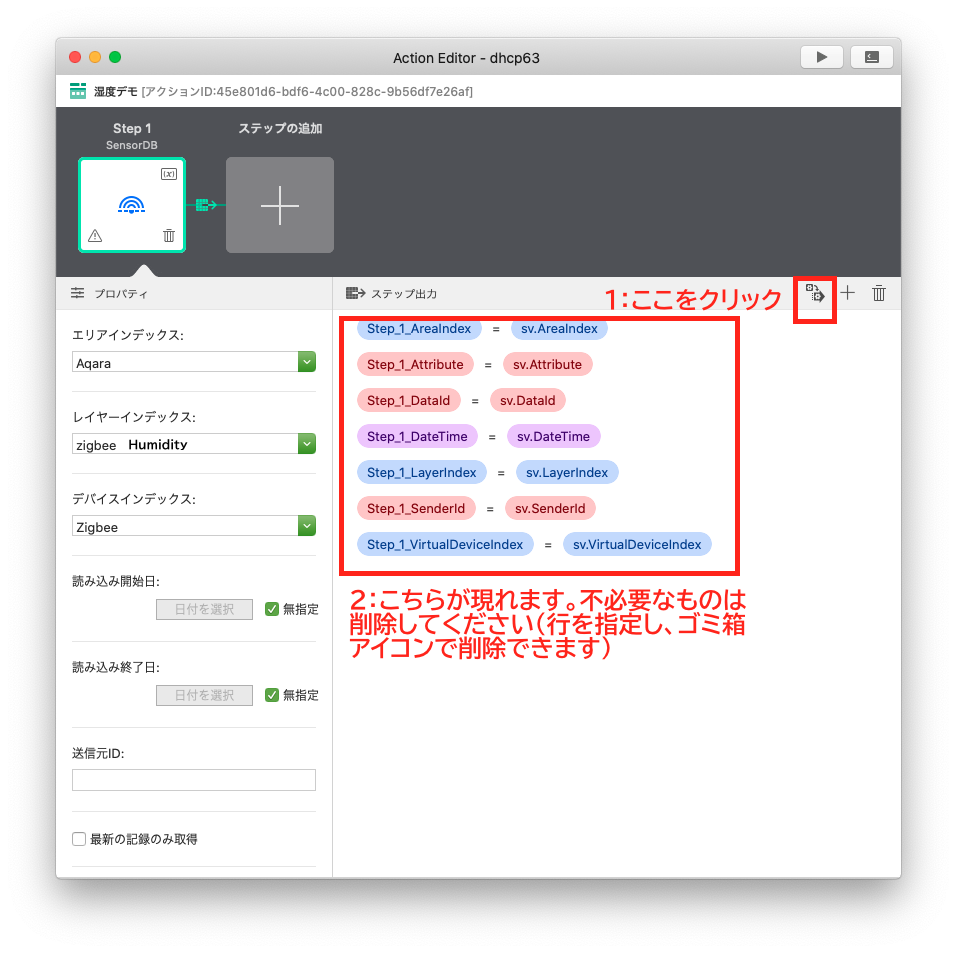Click the connector arrow after Step 1

click(206, 205)
